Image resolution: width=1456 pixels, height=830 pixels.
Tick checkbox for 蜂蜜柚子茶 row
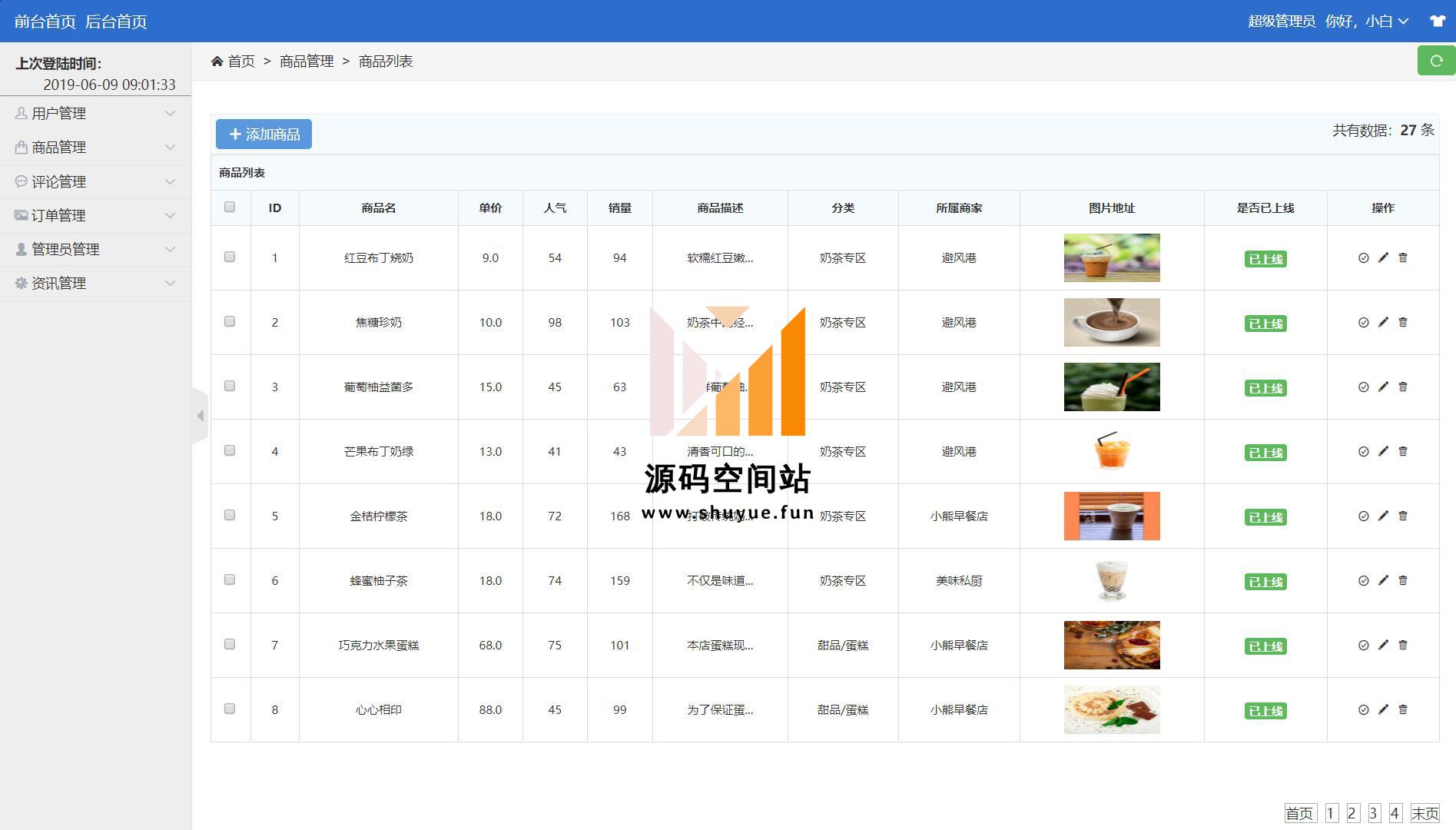pyautogui.click(x=230, y=579)
